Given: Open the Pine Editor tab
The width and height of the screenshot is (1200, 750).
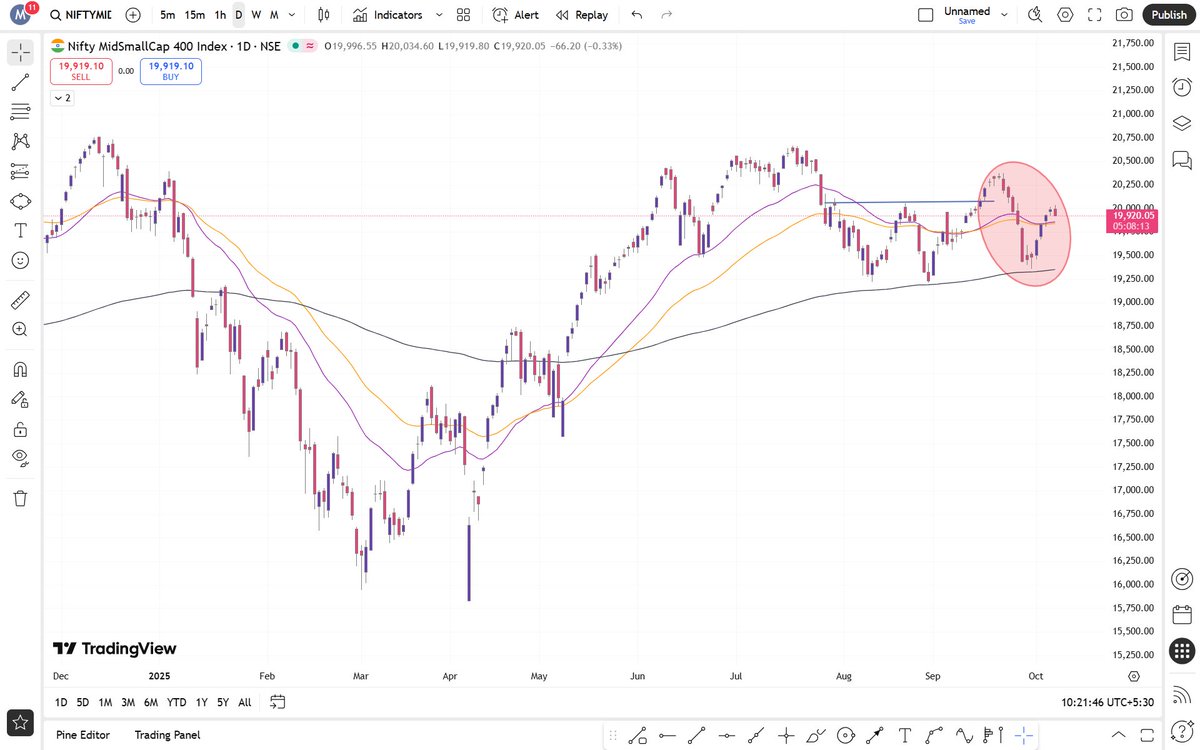Looking at the screenshot, I should pos(83,735).
